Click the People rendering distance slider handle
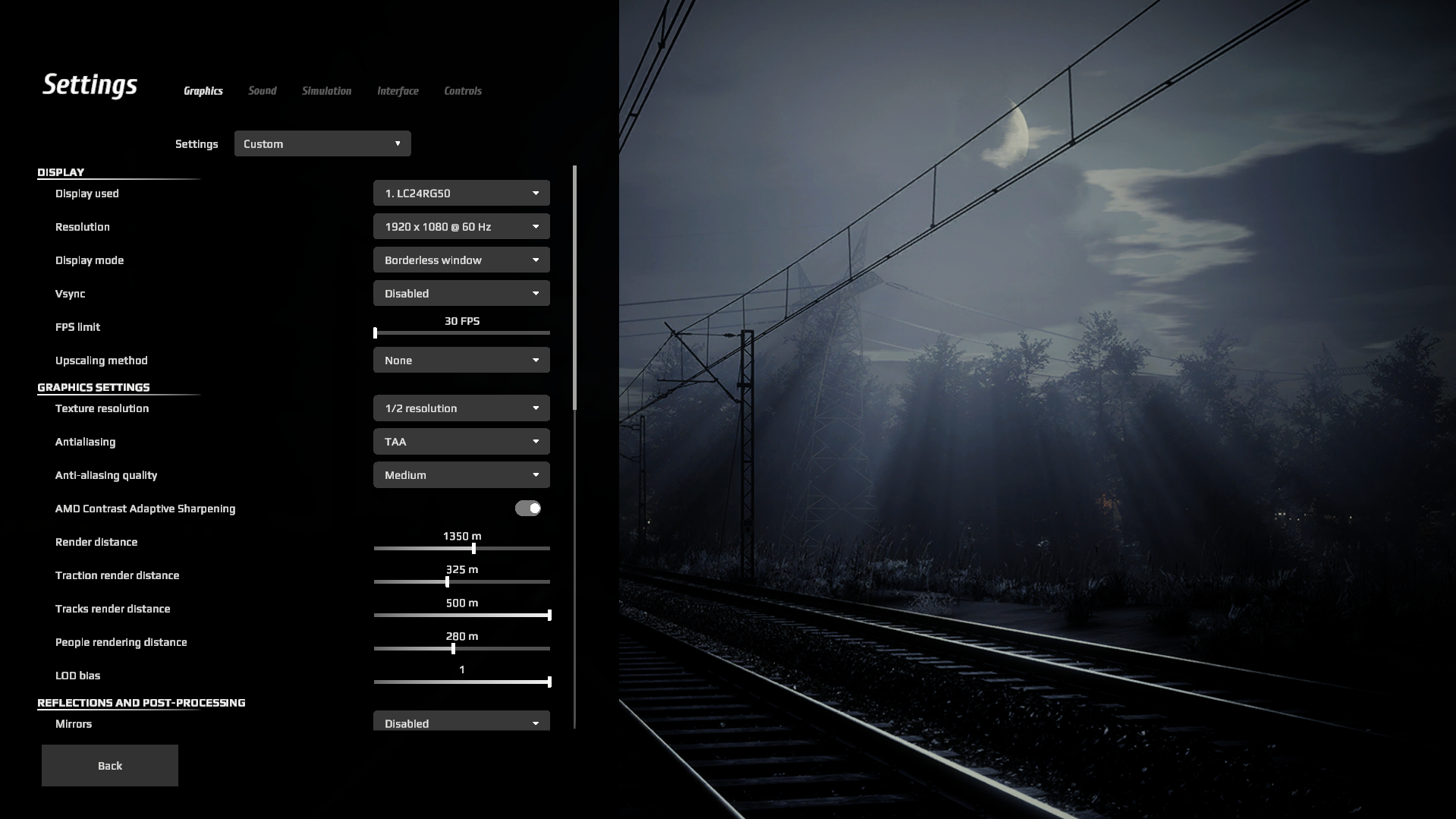The height and width of the screenshot is (819, 1456). 453,649
